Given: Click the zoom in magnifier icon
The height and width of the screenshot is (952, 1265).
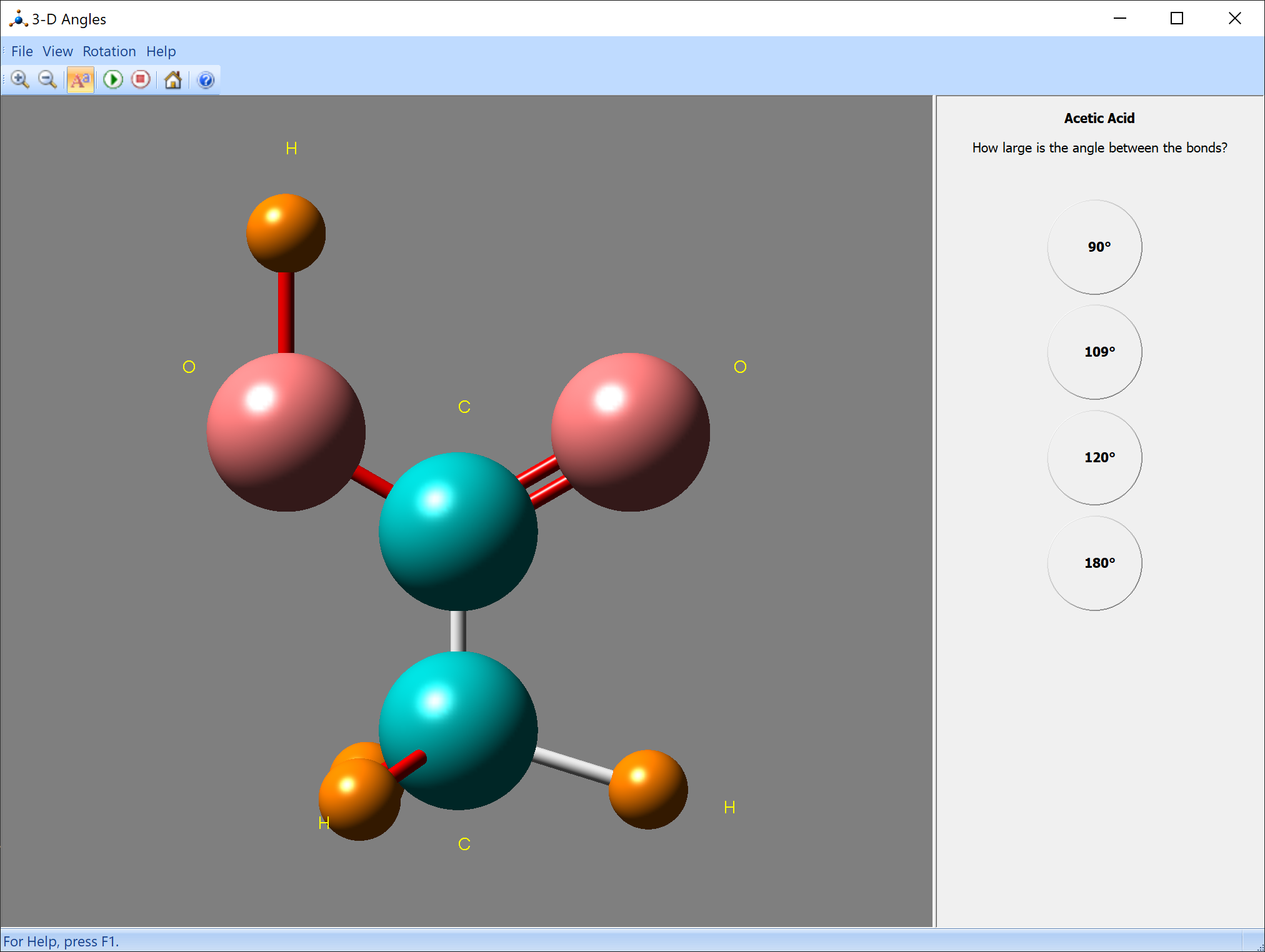Looking at the screenshot, I should (x=20, y=80).
